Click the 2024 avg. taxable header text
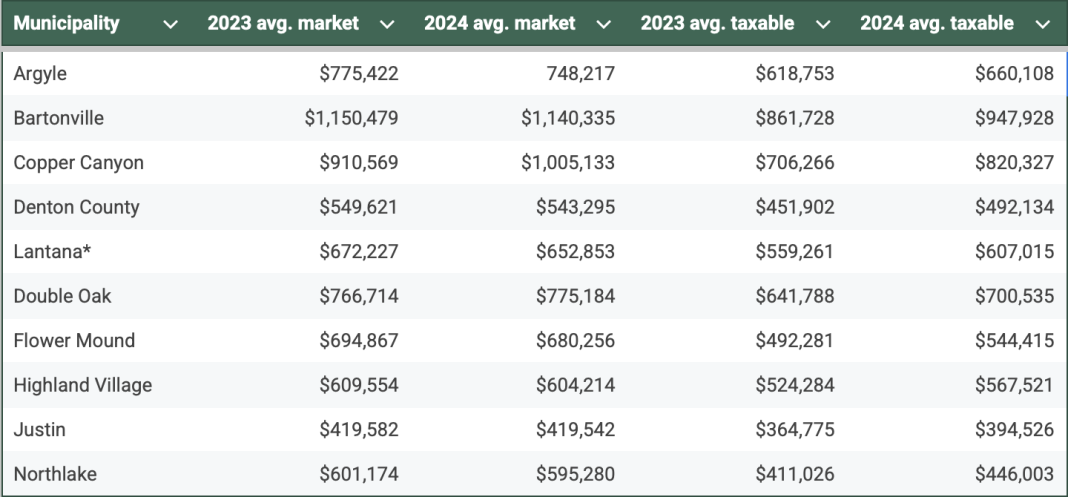The height and width of the screenshot is (497, 1068). coord(937,23)
